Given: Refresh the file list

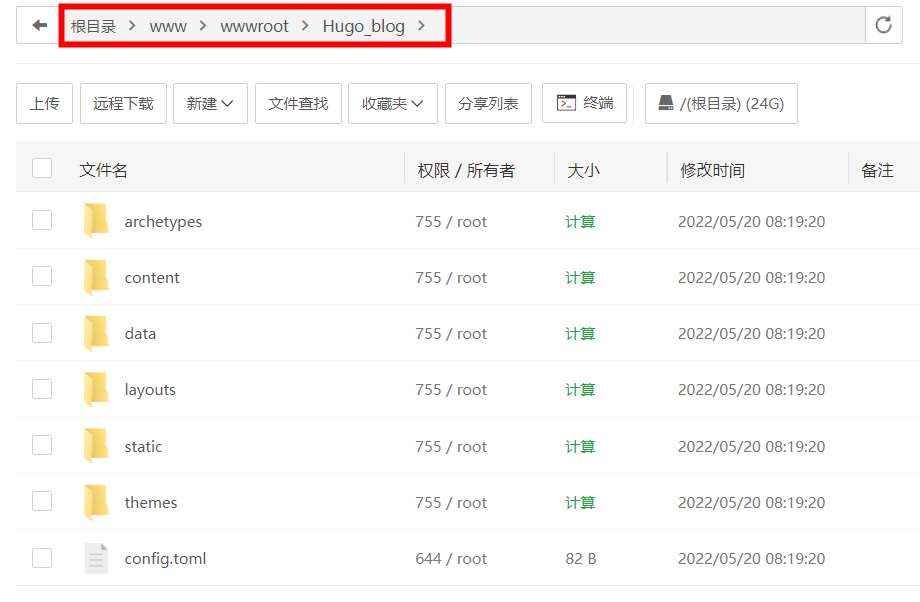Looking at the screenshot, I should [884, 25].
